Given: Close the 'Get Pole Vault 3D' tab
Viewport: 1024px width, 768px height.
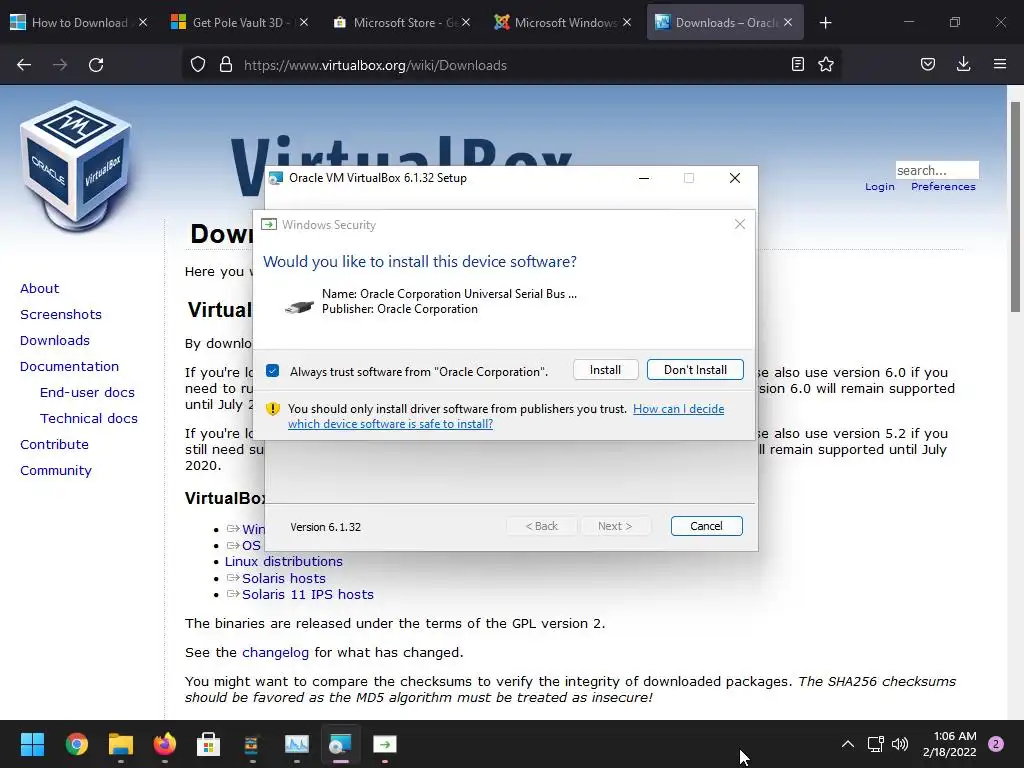Looking at the screenshot, I should pyautogui.click(x=304, y=23).
